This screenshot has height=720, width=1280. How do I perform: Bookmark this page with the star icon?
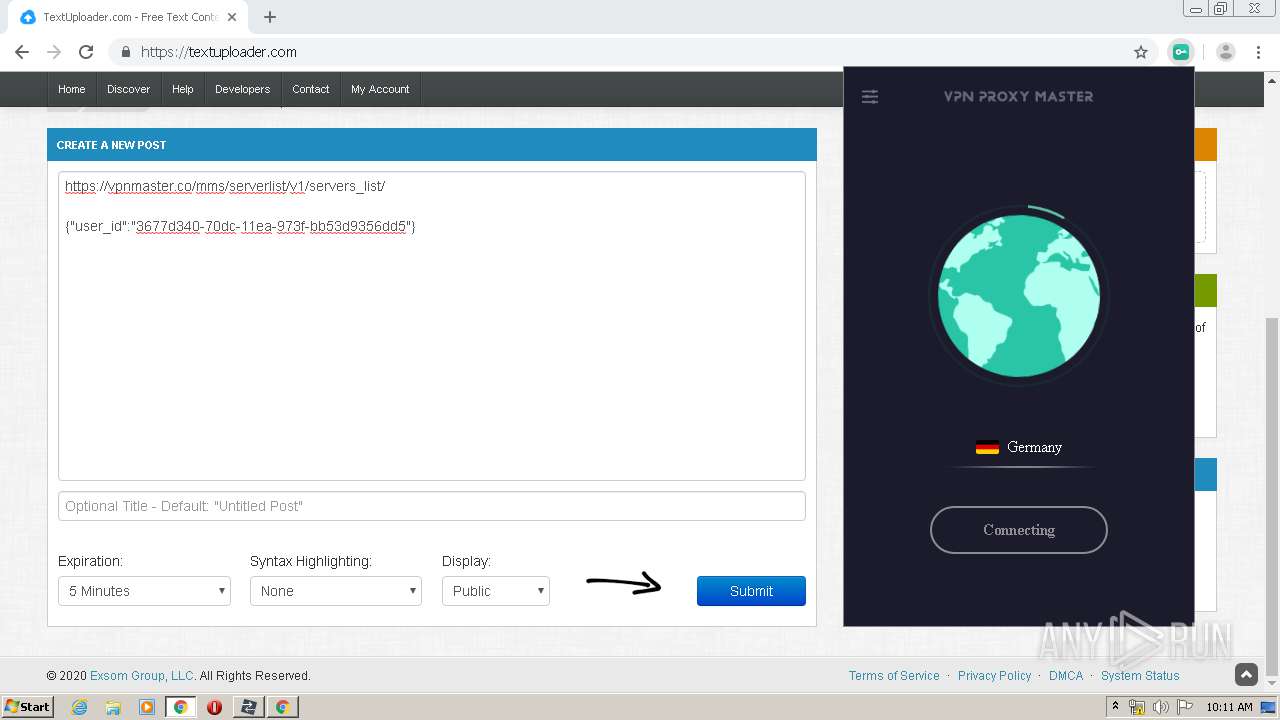point(1141,52)
